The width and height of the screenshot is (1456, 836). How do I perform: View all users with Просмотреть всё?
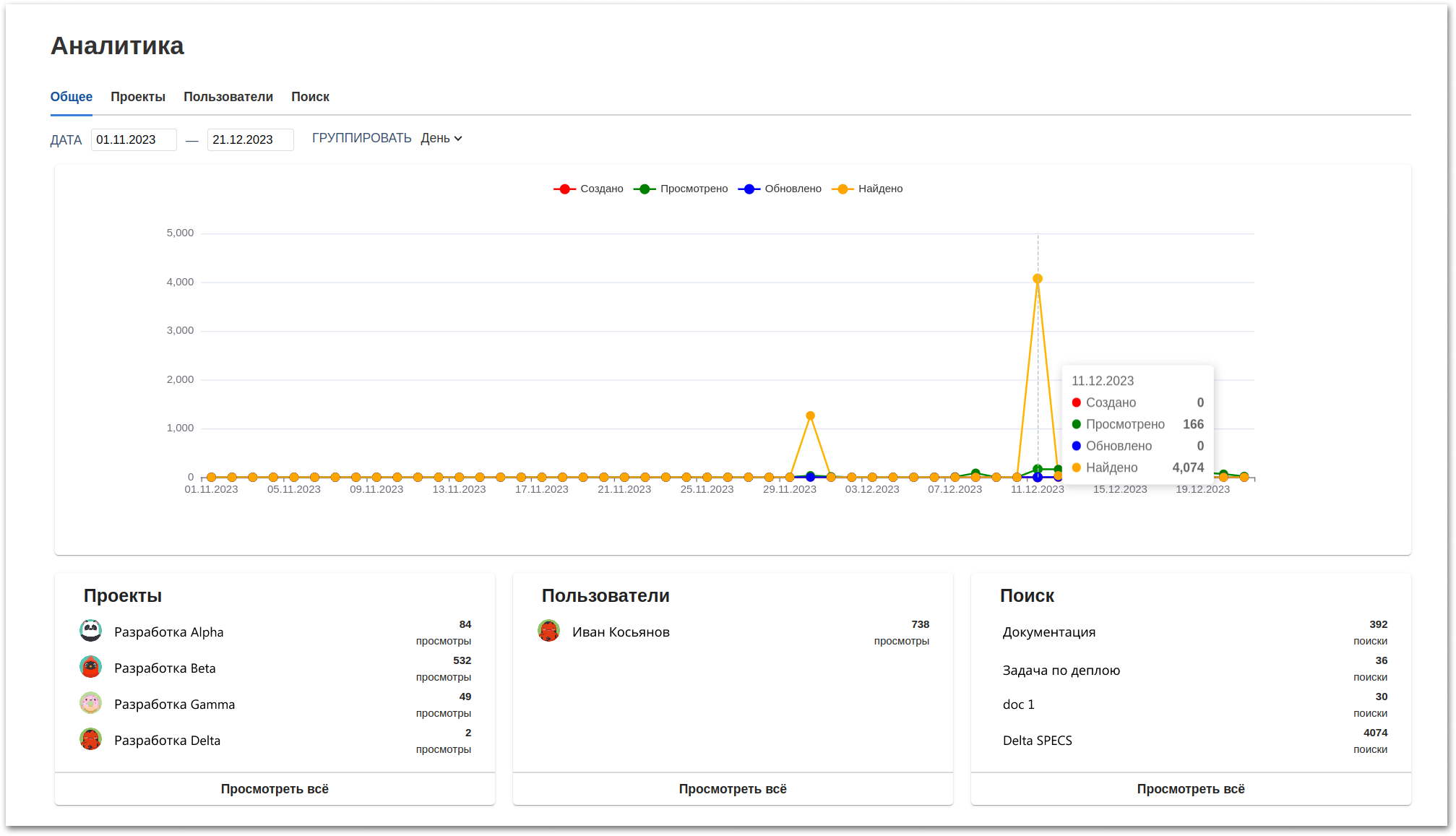733,789
